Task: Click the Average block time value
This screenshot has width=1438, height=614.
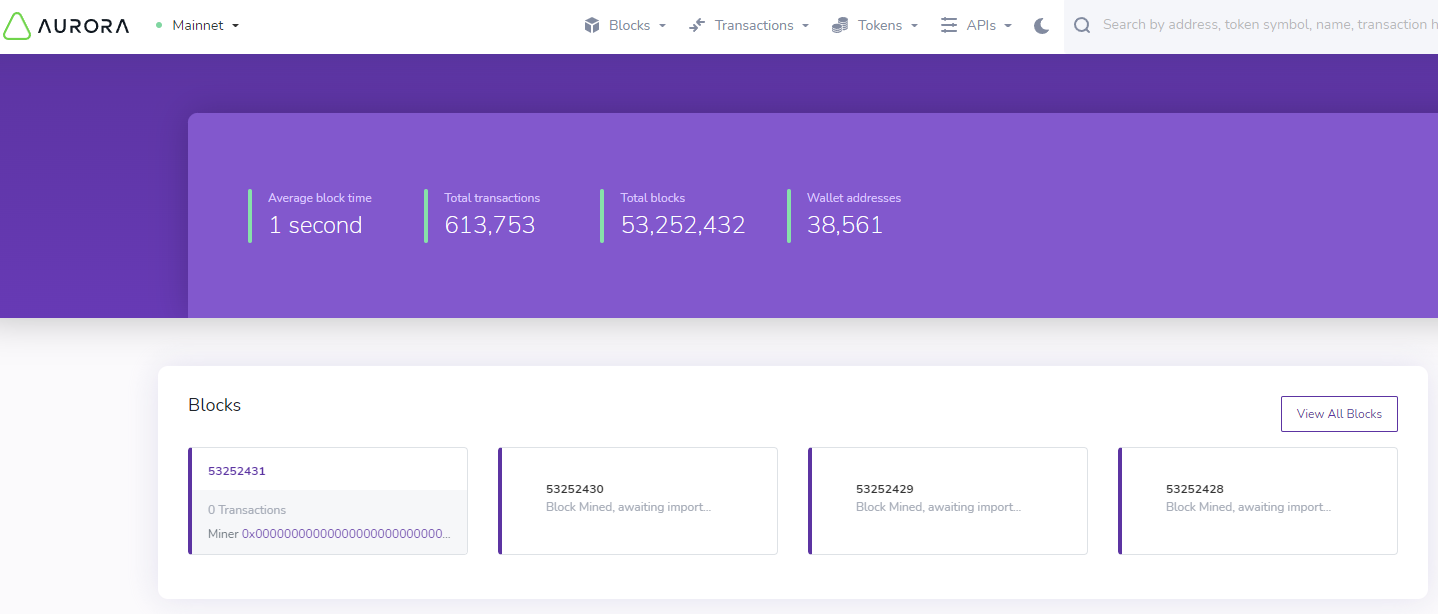Action: pyautogui.click(x=315, y=225)
